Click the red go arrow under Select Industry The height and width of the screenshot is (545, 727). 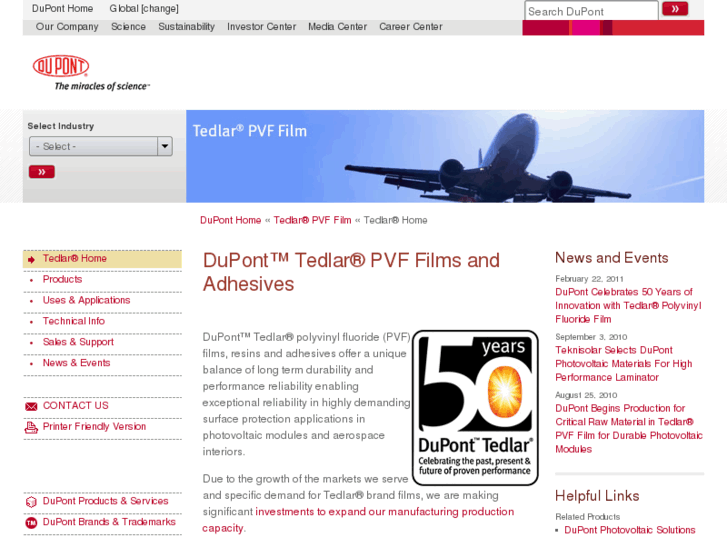tap(42, 172)
